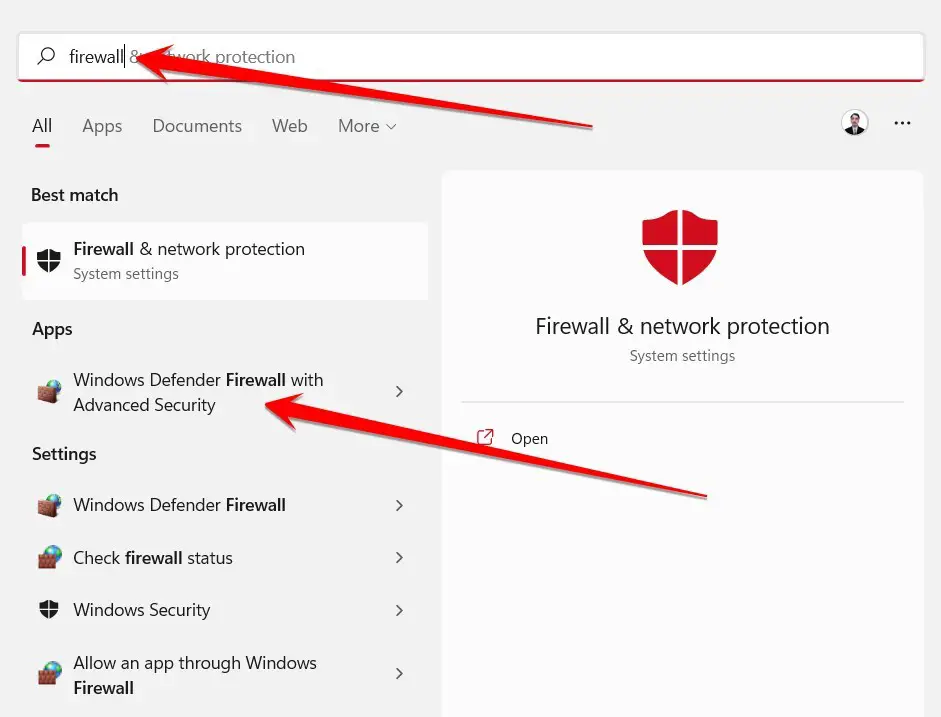Click the Allow an app through Windows Firewall icon
941x717 pixels.
49,673
